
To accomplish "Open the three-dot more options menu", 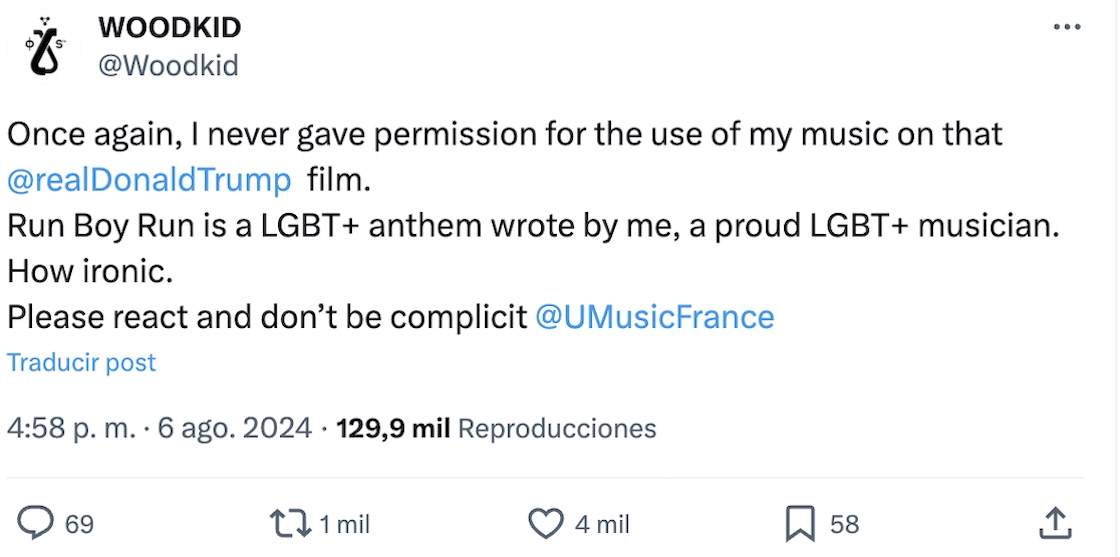I will 1067,27.
